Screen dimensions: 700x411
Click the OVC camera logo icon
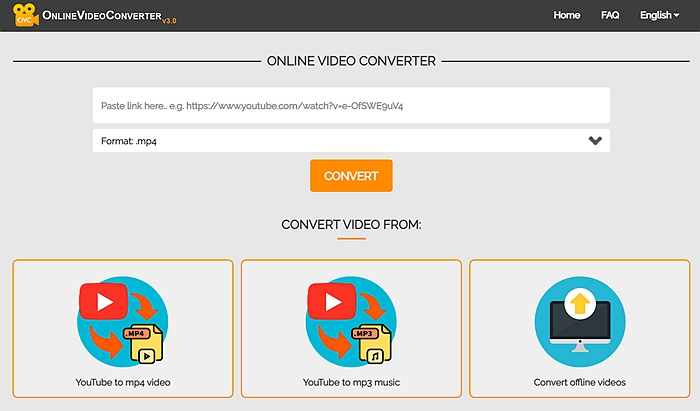click(25, 15)
